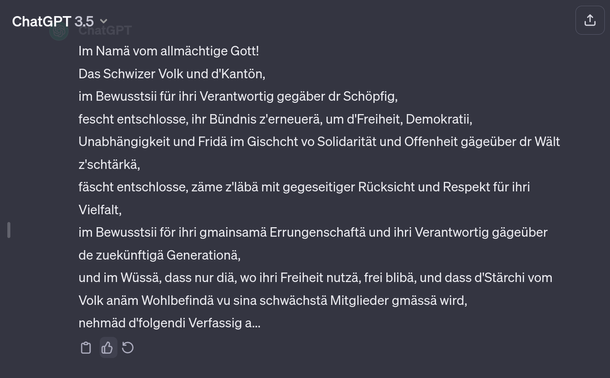
Task: Toggle the sidebar handle on left edge
Action: click(x=9, y=230)
